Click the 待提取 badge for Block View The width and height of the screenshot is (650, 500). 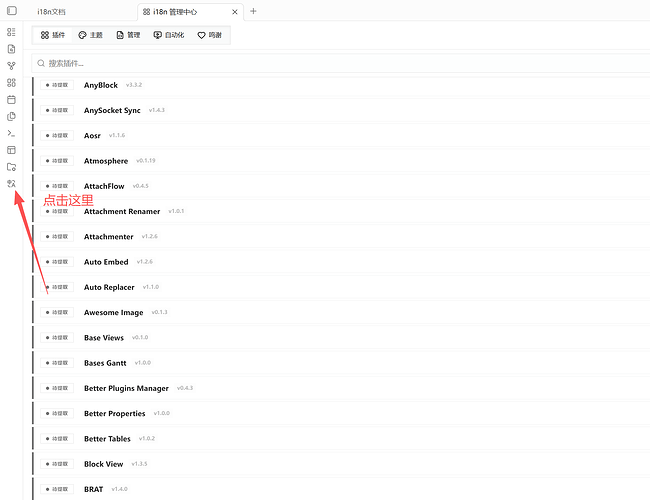pyautogui.click(x=57, y=464)
